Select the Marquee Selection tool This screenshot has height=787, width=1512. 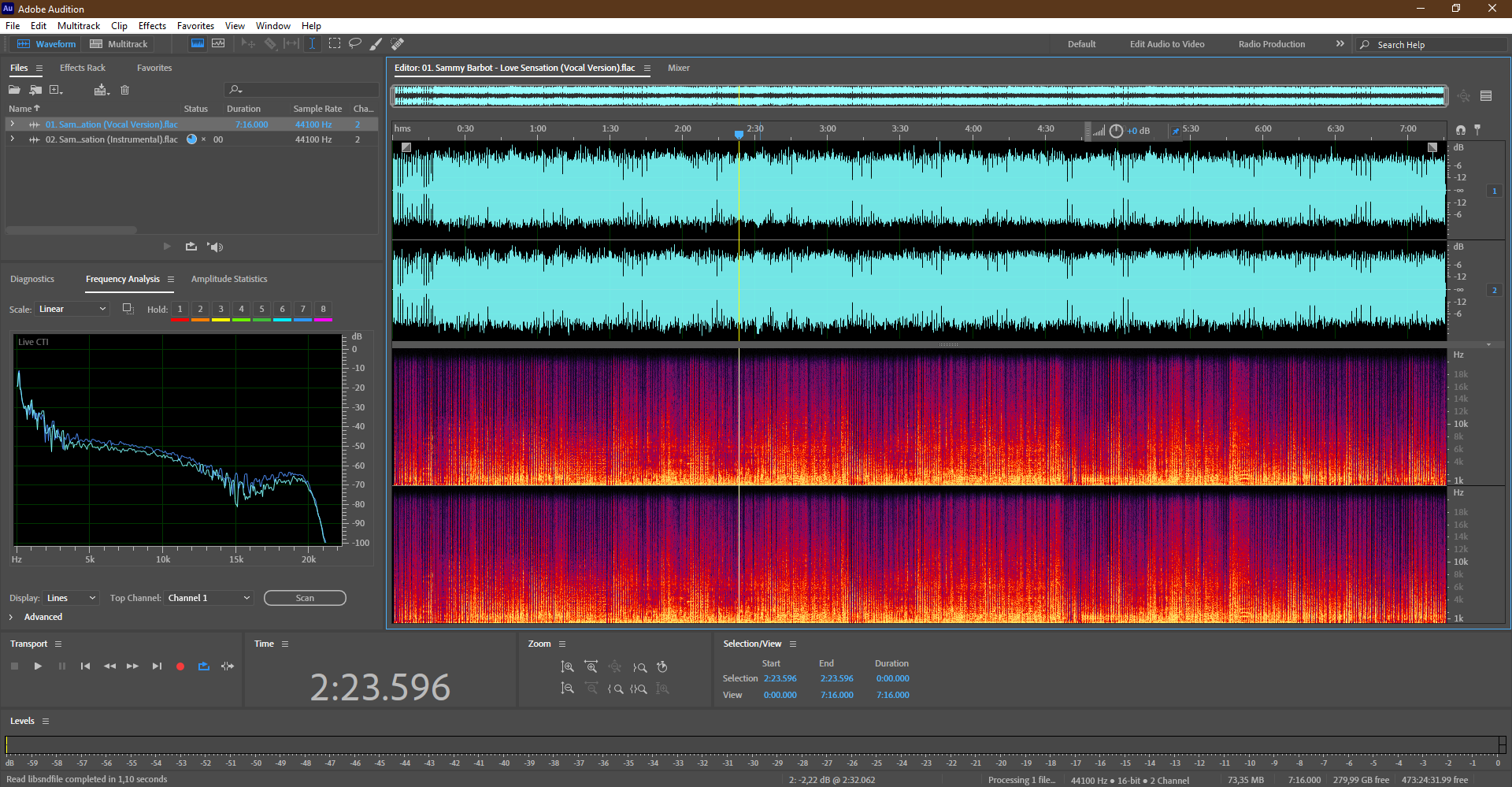pyautogui.click(x=334, y=43)
